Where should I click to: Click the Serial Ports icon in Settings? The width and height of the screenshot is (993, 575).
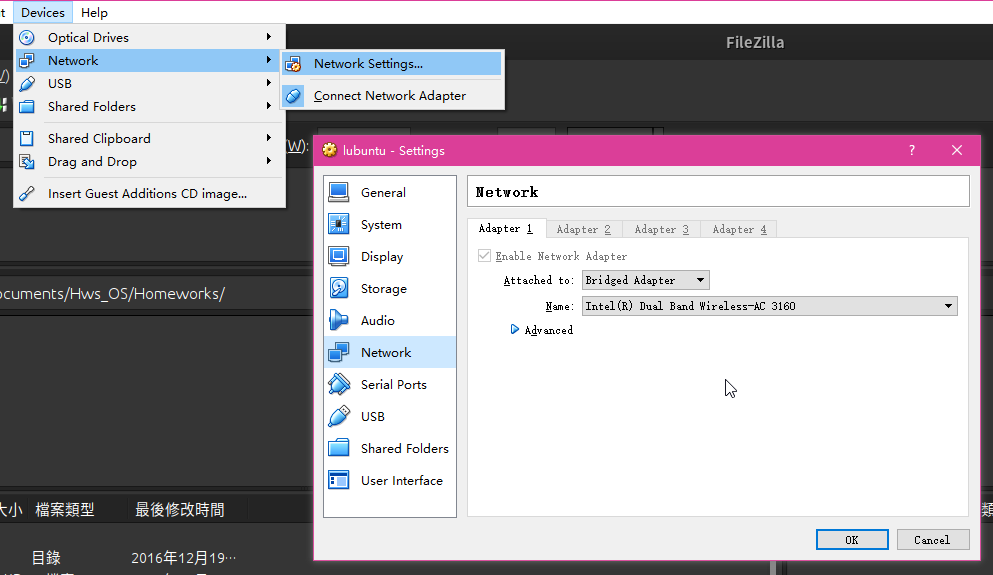(339, 384)
